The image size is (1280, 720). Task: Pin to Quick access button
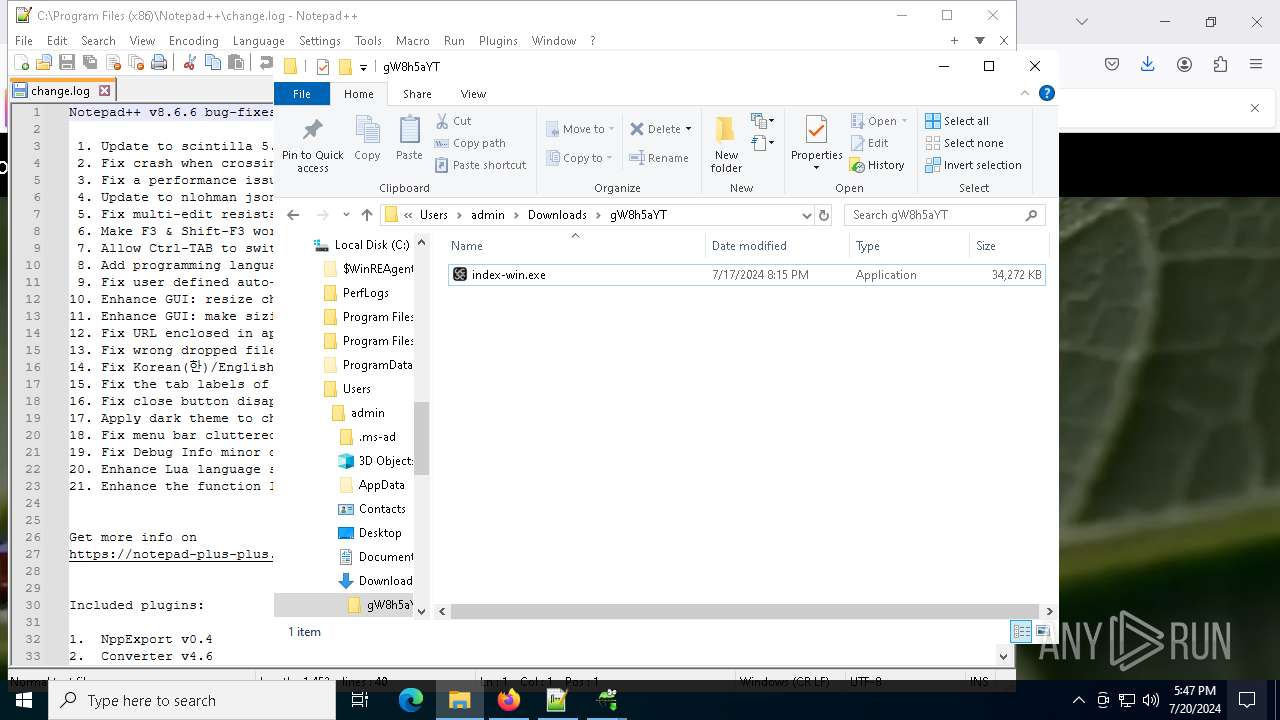click(x=312, y=146)
